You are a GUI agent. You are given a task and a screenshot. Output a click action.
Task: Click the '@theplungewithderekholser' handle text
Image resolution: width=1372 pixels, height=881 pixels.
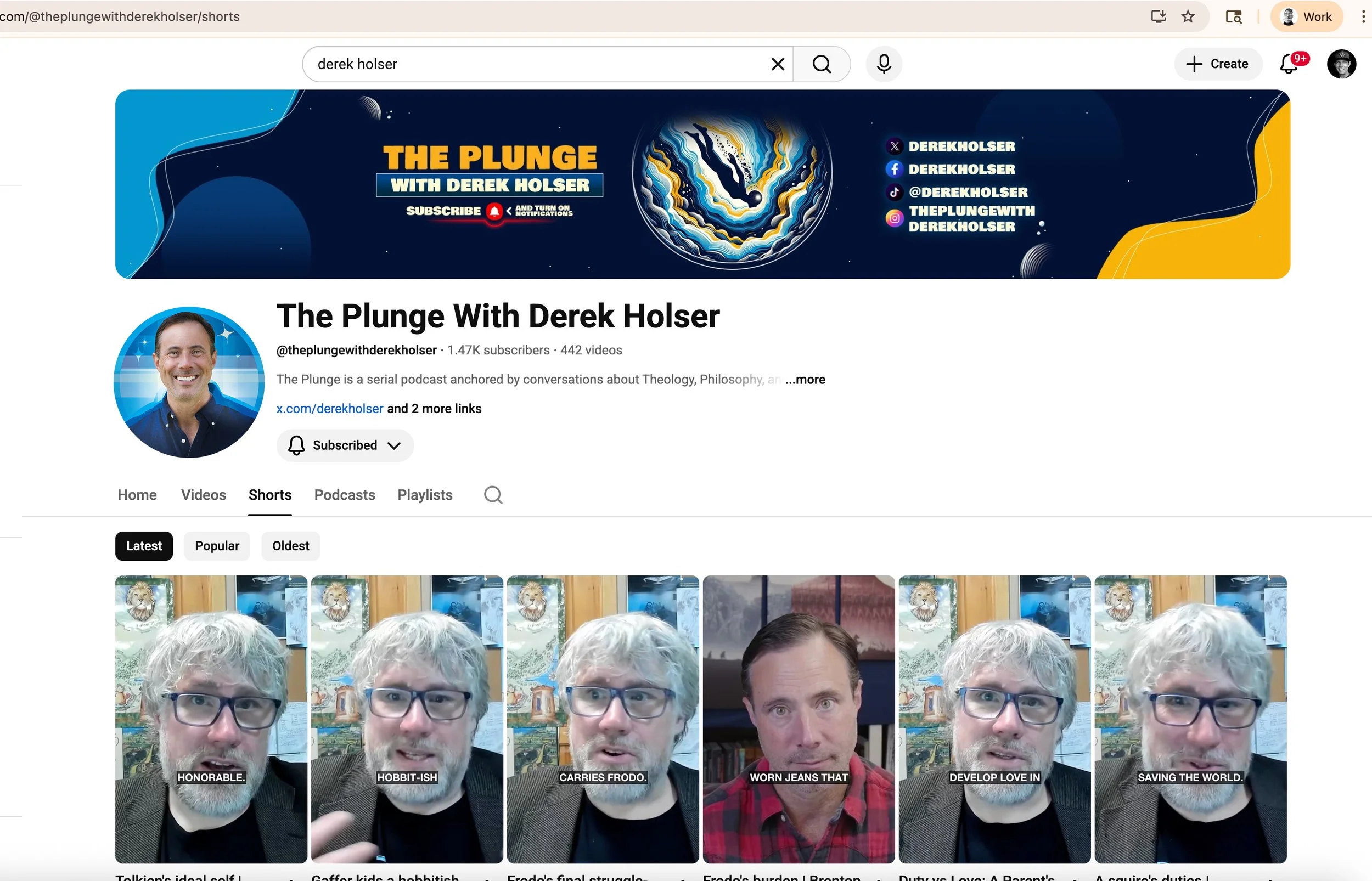tap(356, 350)
